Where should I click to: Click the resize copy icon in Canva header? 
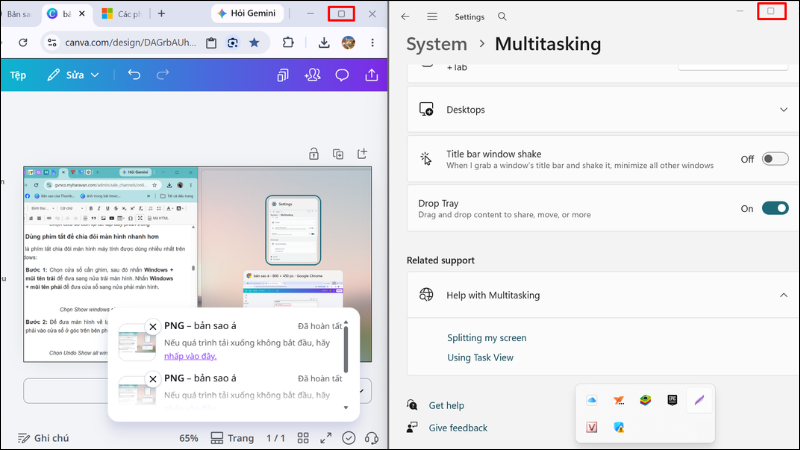[x=283, y=75]
